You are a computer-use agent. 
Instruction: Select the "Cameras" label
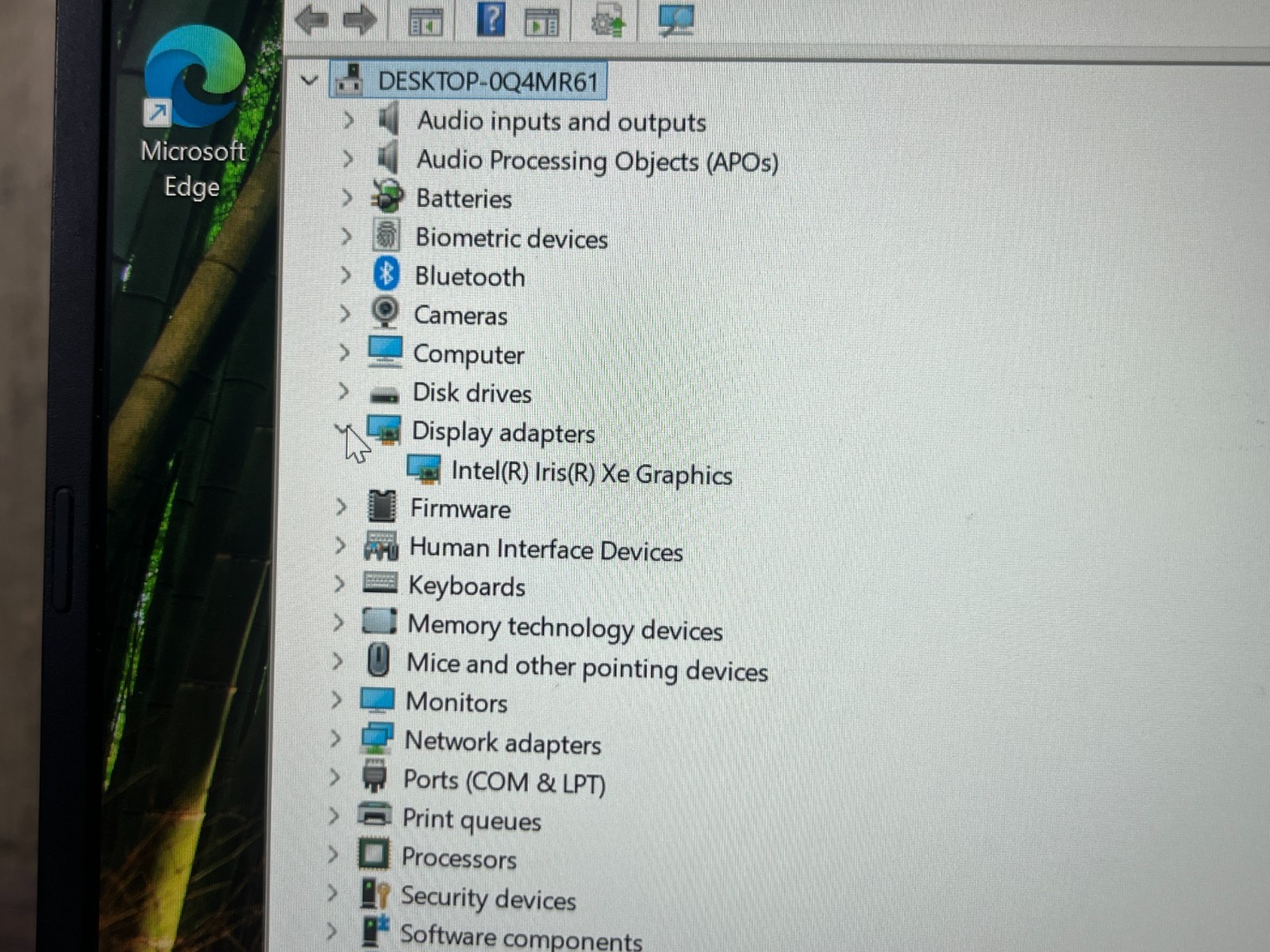460,315
